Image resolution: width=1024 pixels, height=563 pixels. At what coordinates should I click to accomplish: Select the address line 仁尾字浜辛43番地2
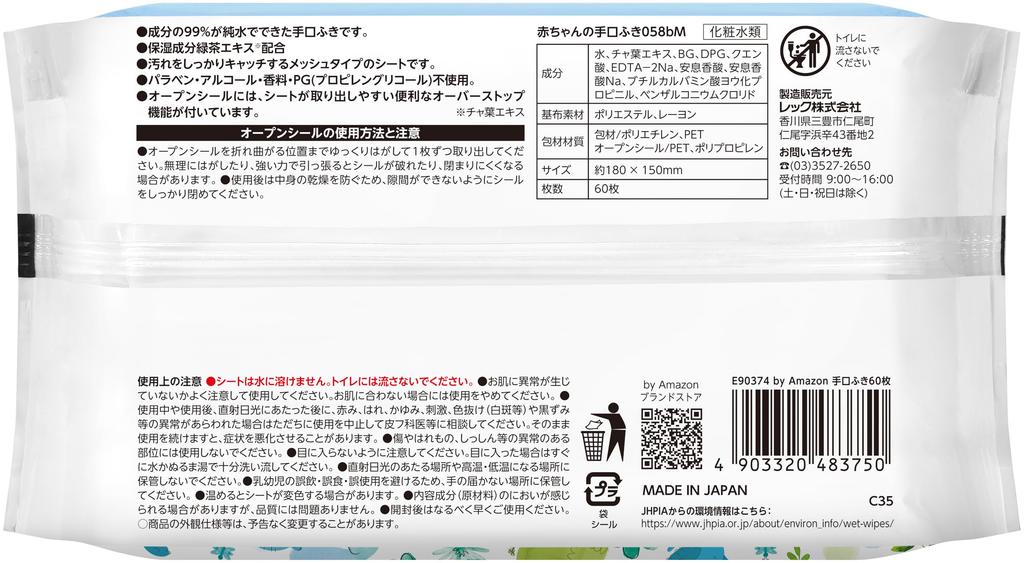pos(826,135)
